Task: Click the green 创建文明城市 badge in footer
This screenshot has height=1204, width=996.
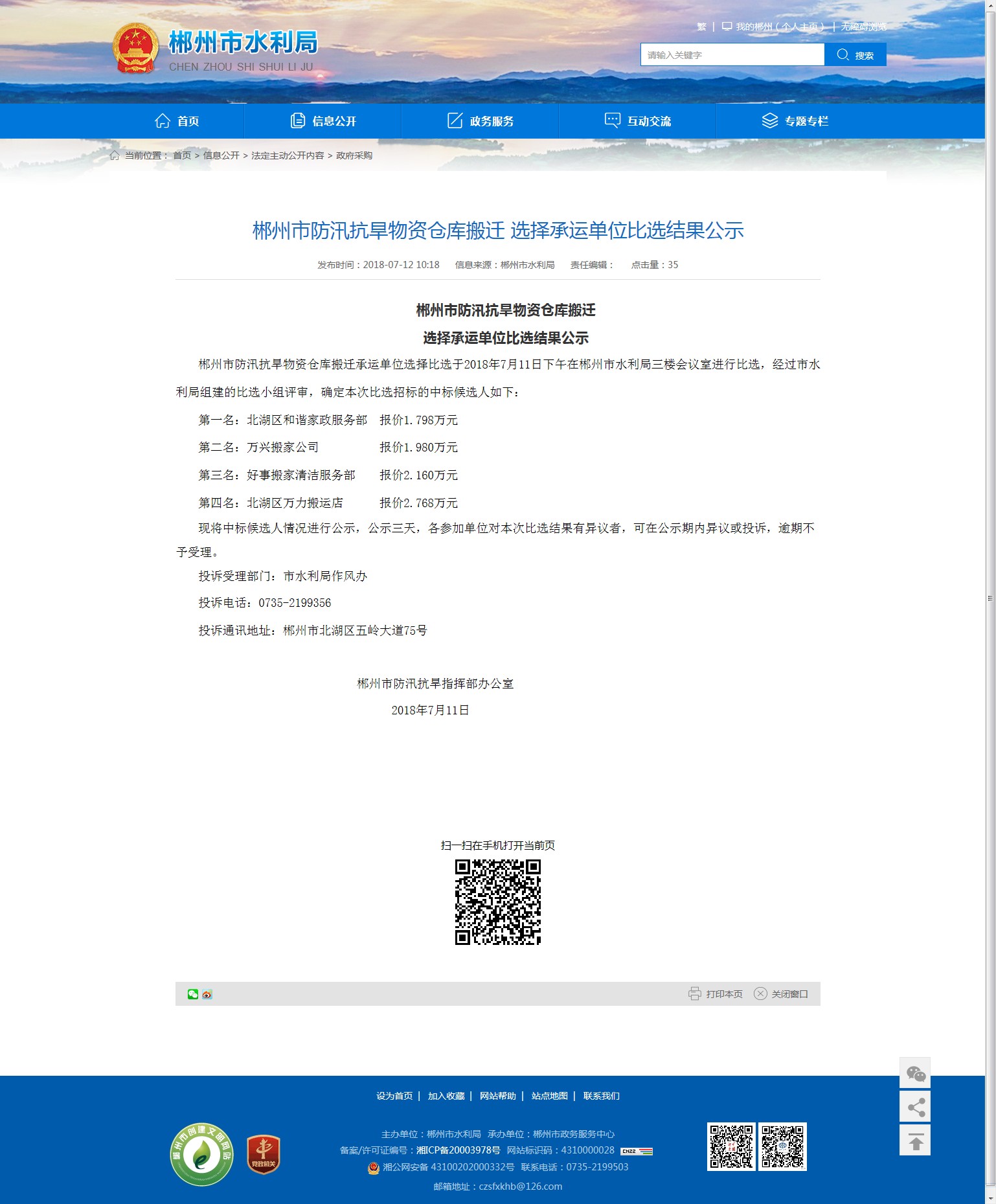Action: coord(202,1154)
